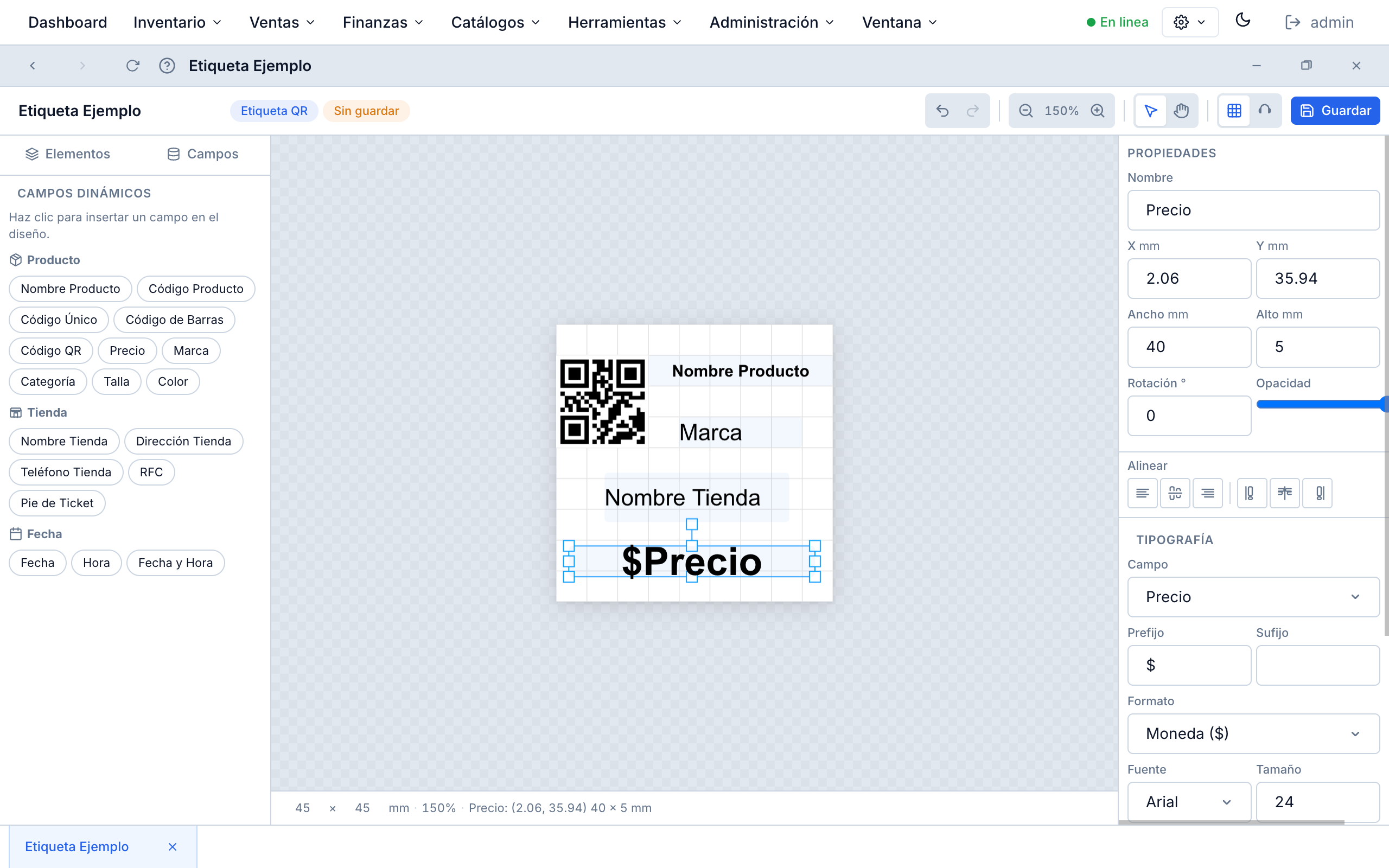This screenshot has height=868, width=1389.
Task: Zoom in on the label canvas
Action: click(1098, 110)
